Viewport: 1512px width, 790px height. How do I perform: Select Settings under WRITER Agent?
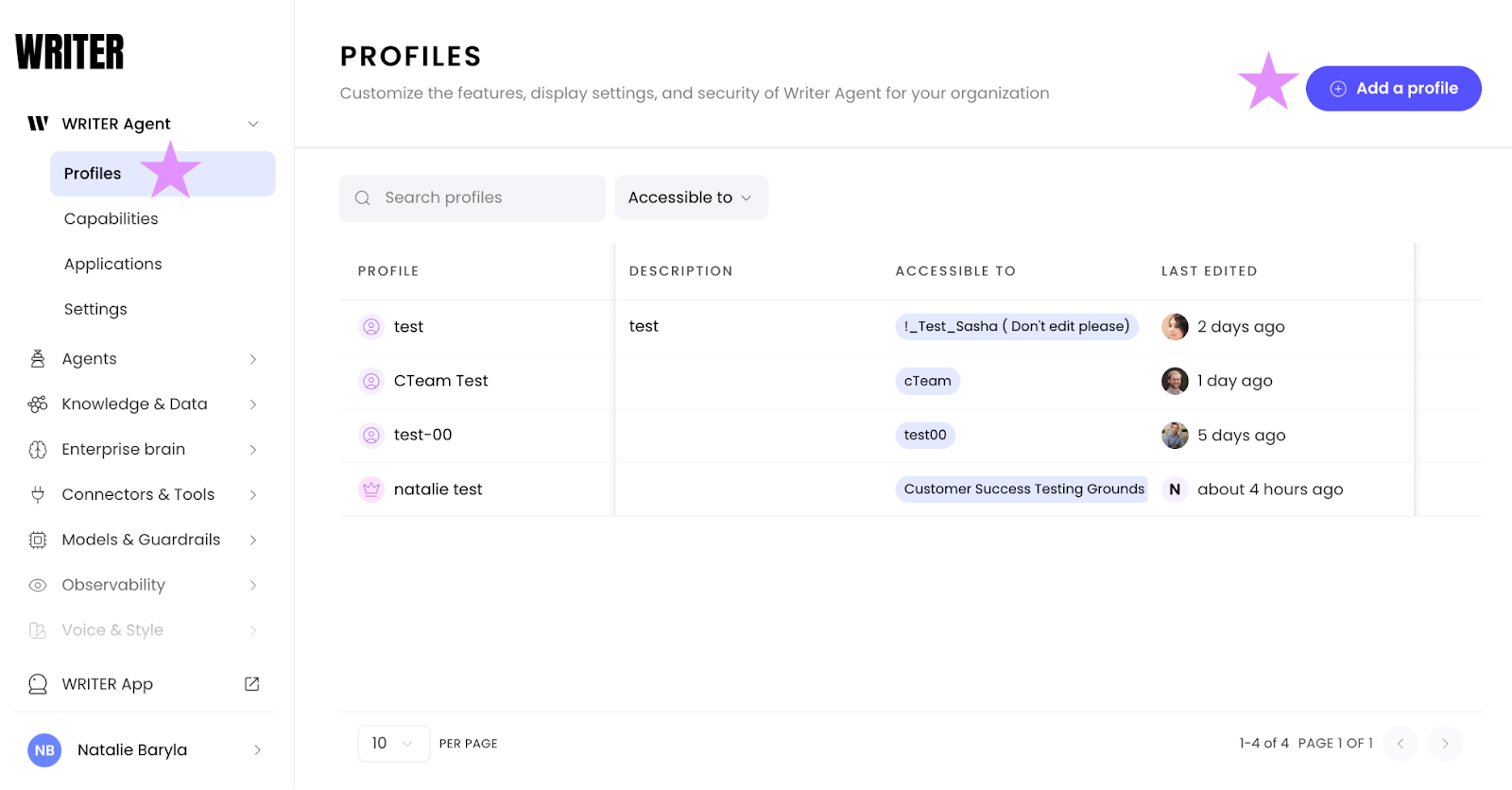[x=95, y=310]
